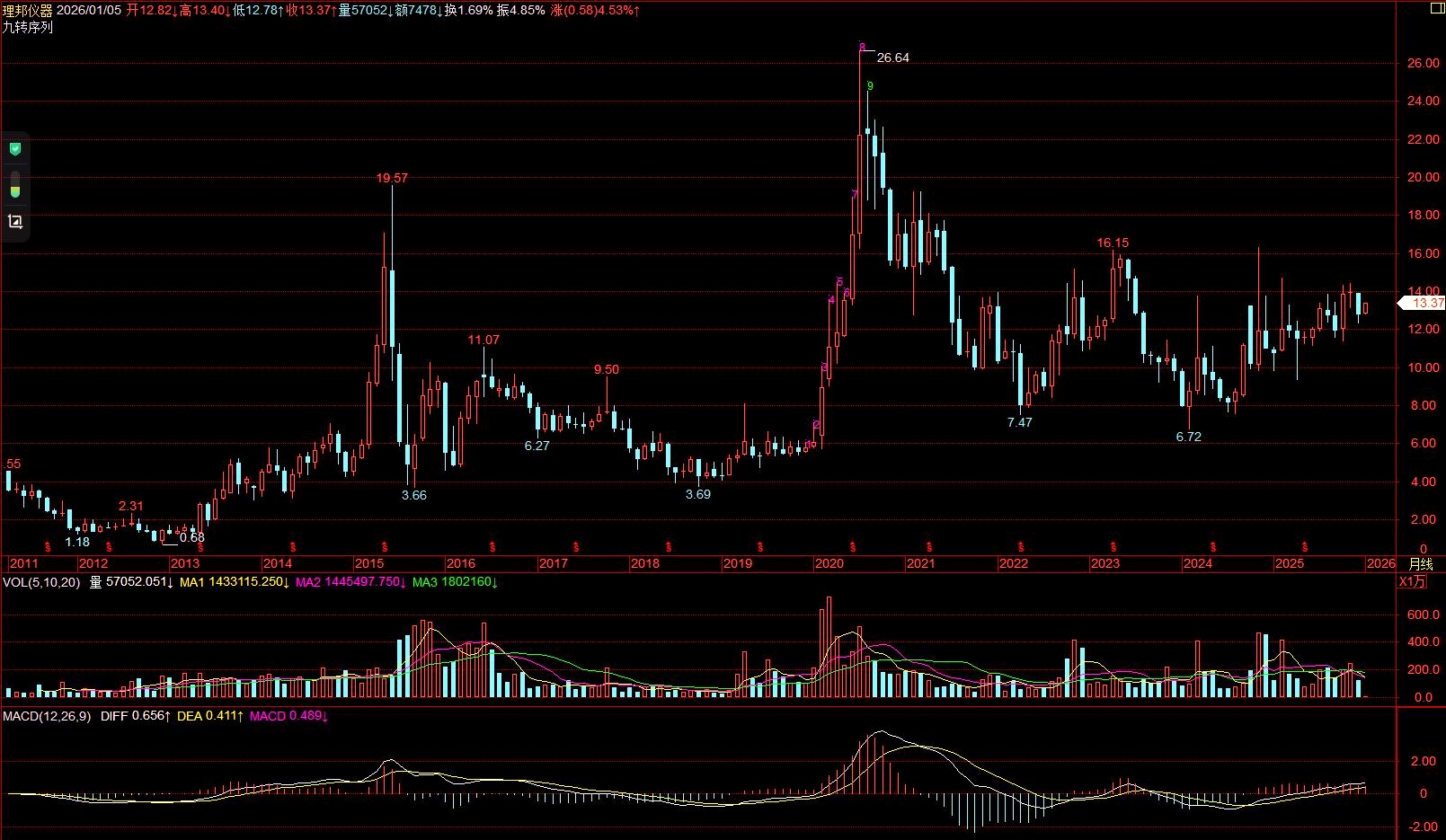Click the 6.27 low price label
The height and width of the screenshot is (840, 1446).
[x=537, y=446]
